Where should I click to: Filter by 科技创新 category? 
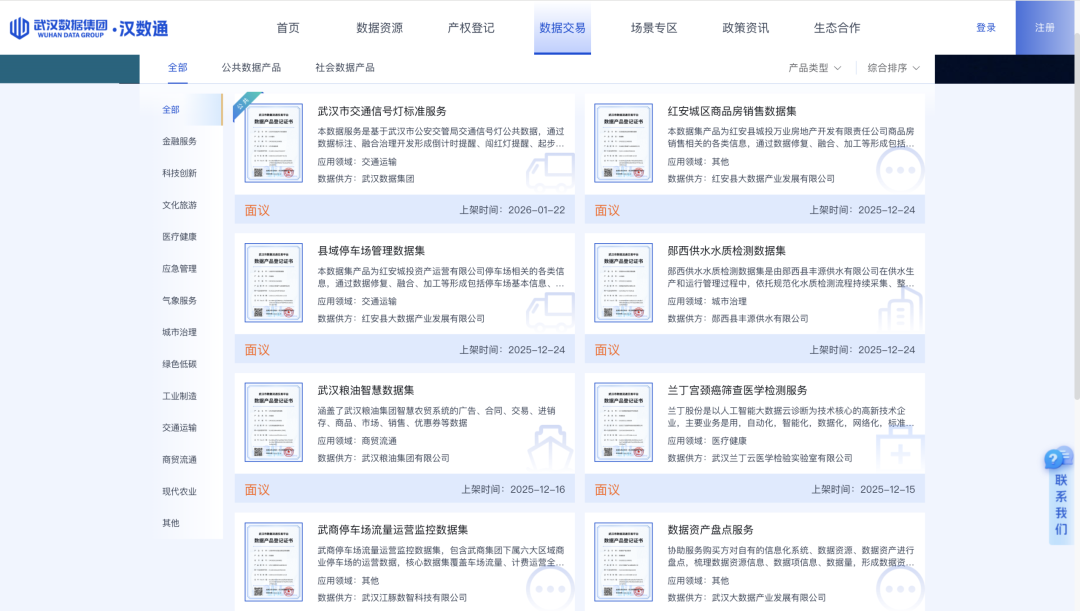click(x=179, y=173)
